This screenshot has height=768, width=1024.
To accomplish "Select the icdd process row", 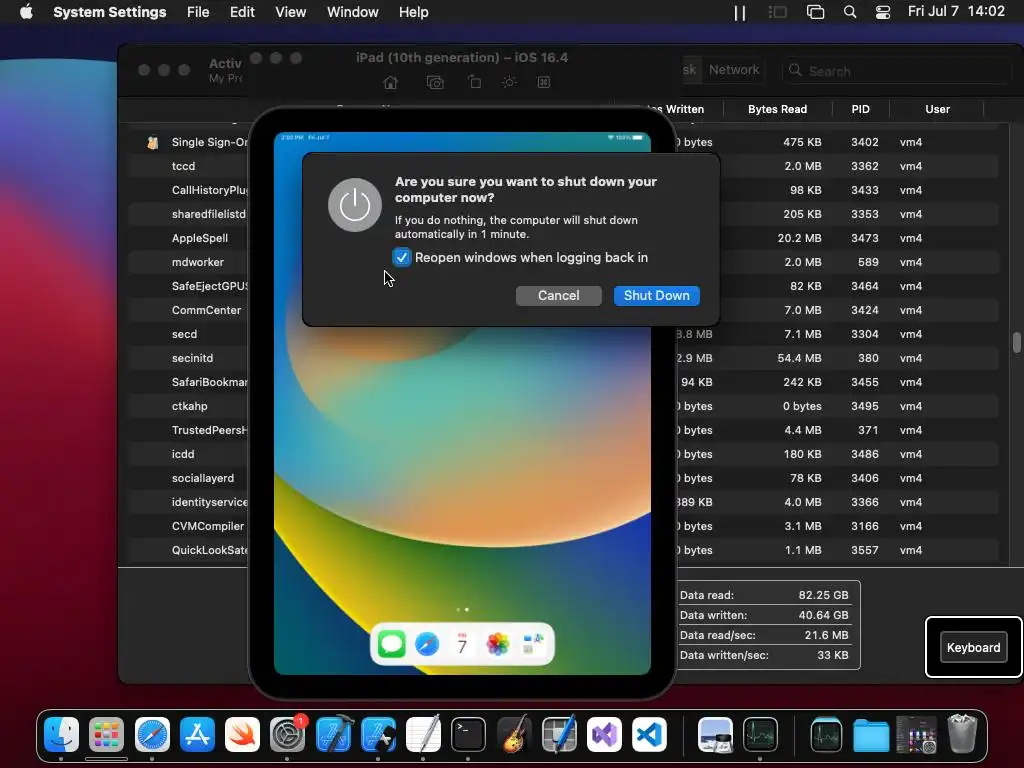I will click(563, 454).
